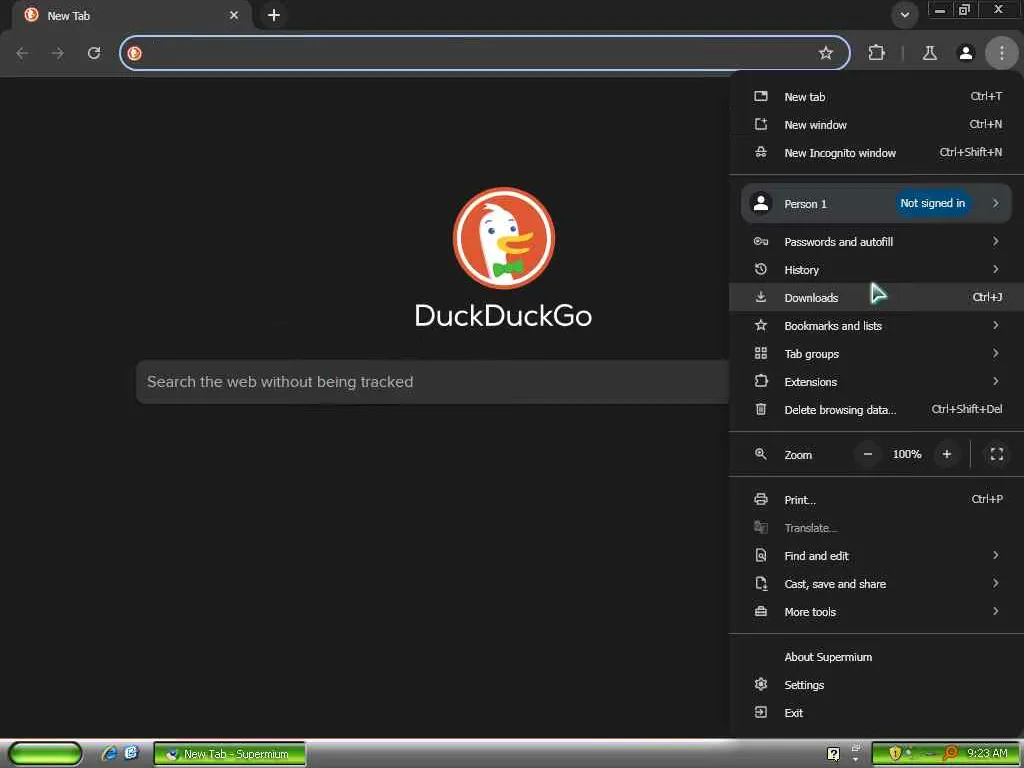
Task: Select New window from the menu
Action: 876,125
